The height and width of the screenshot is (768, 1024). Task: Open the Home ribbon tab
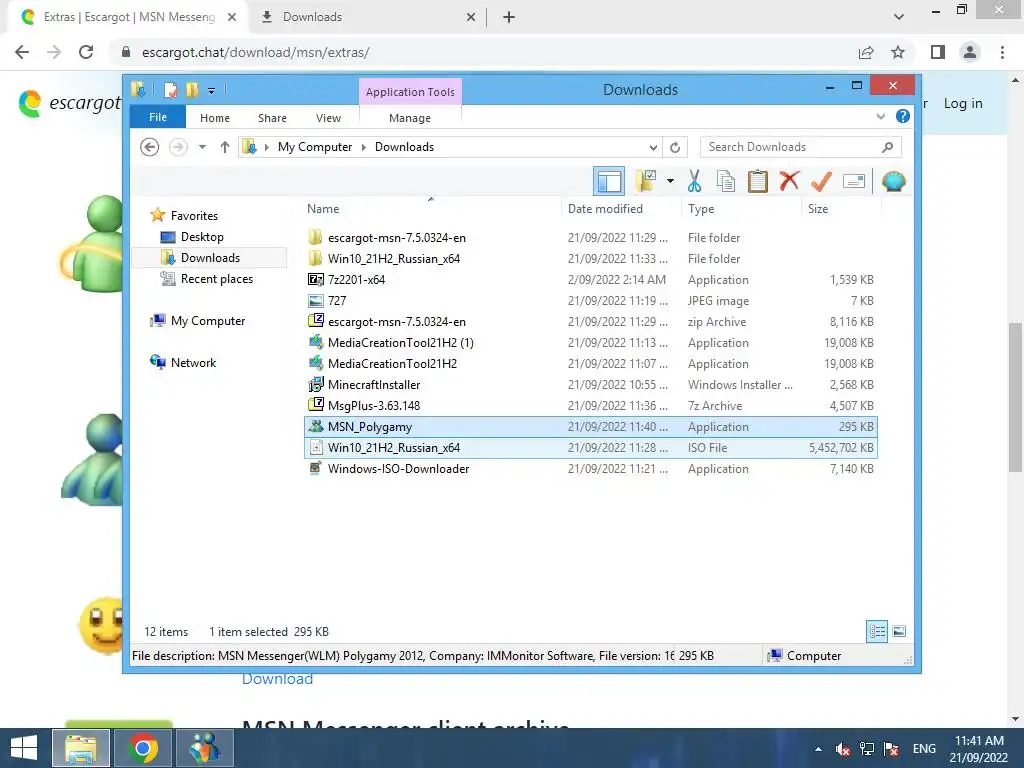click(x=215, y=118)
